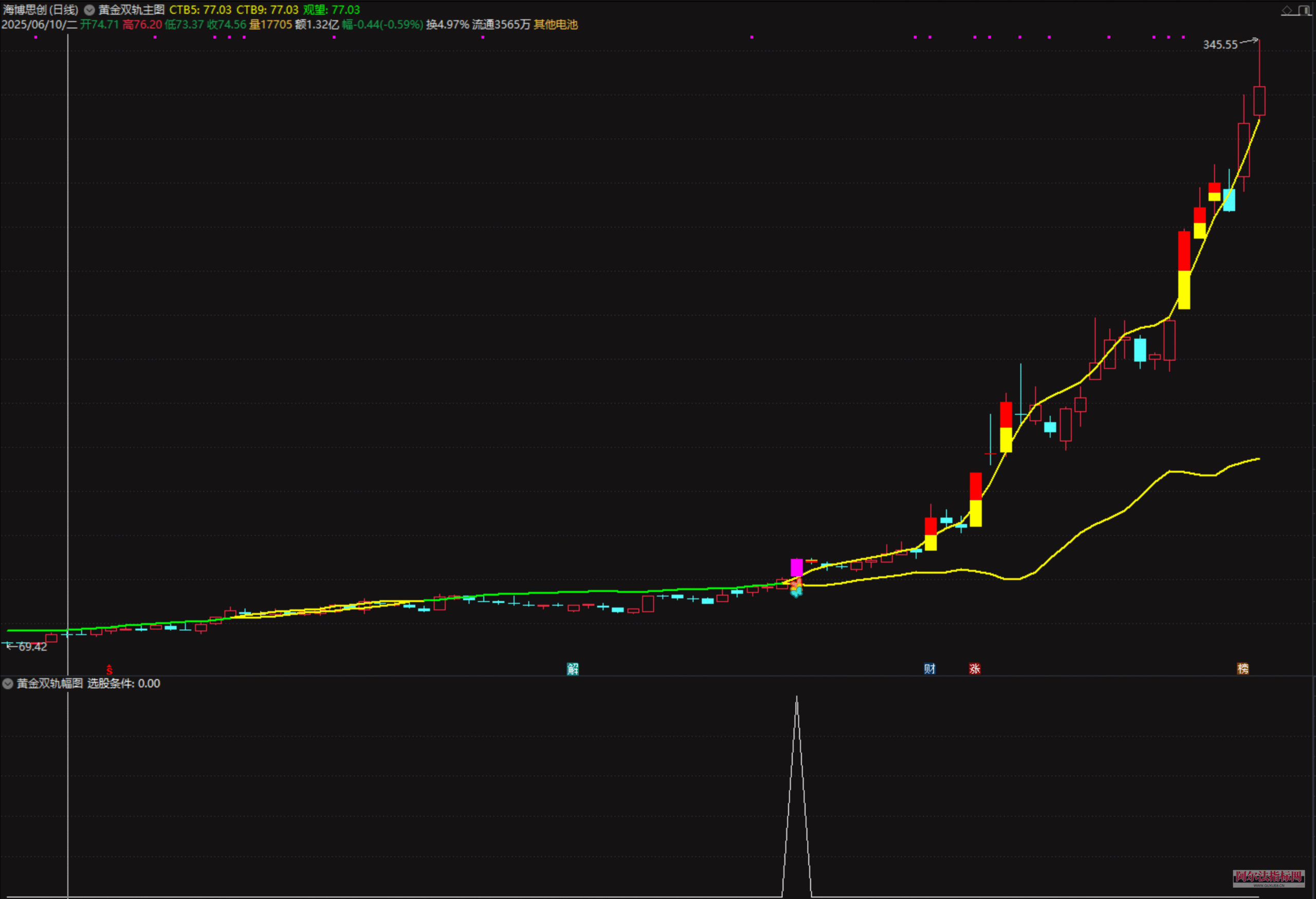This screenshot has height=899, width=1316.
Task: Open the 其他电池 sector link
Action: [x=556, y=24]
